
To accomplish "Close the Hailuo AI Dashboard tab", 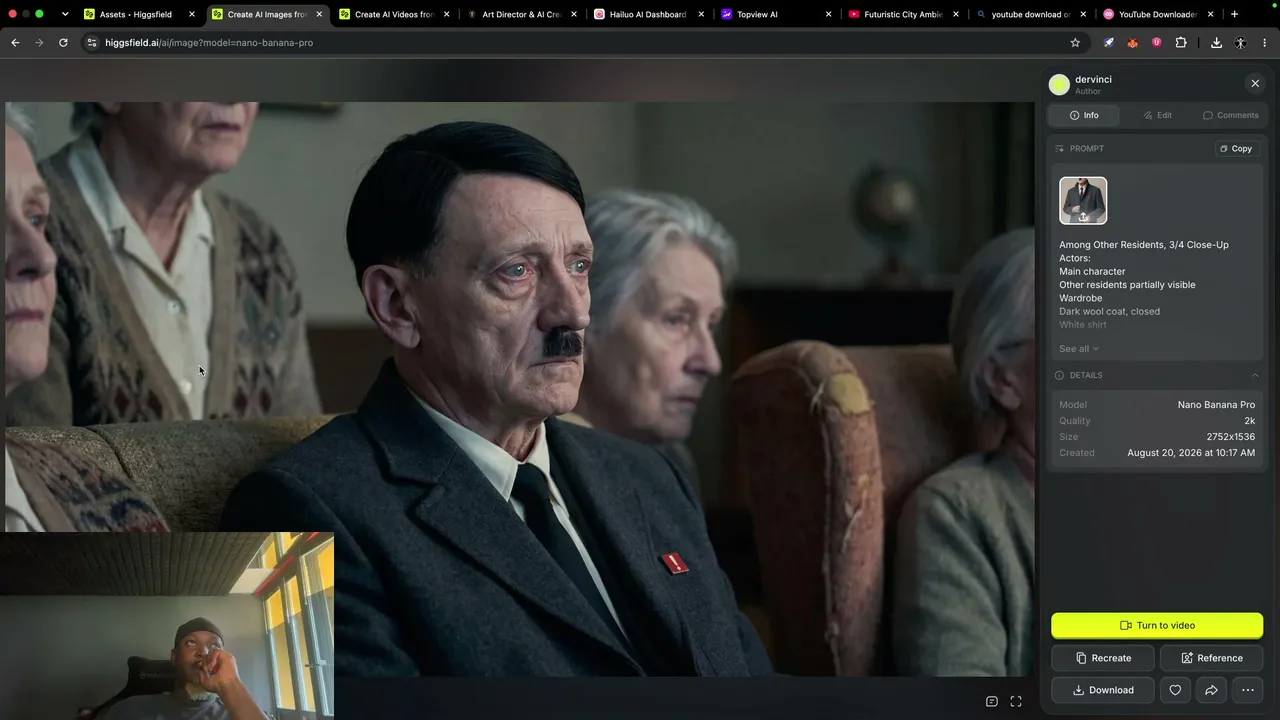I will click(701, 14).
